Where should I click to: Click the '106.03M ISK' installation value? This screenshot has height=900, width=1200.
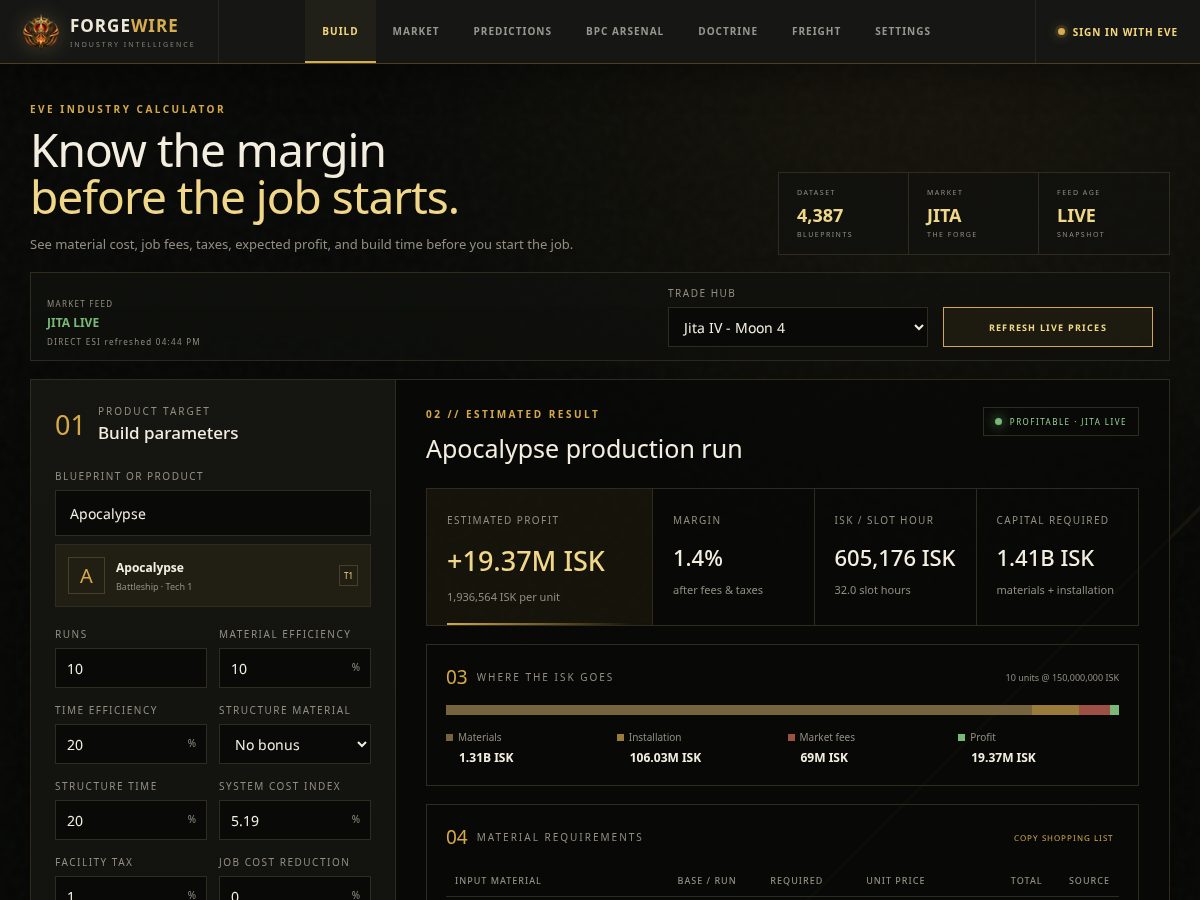point(665,757)
